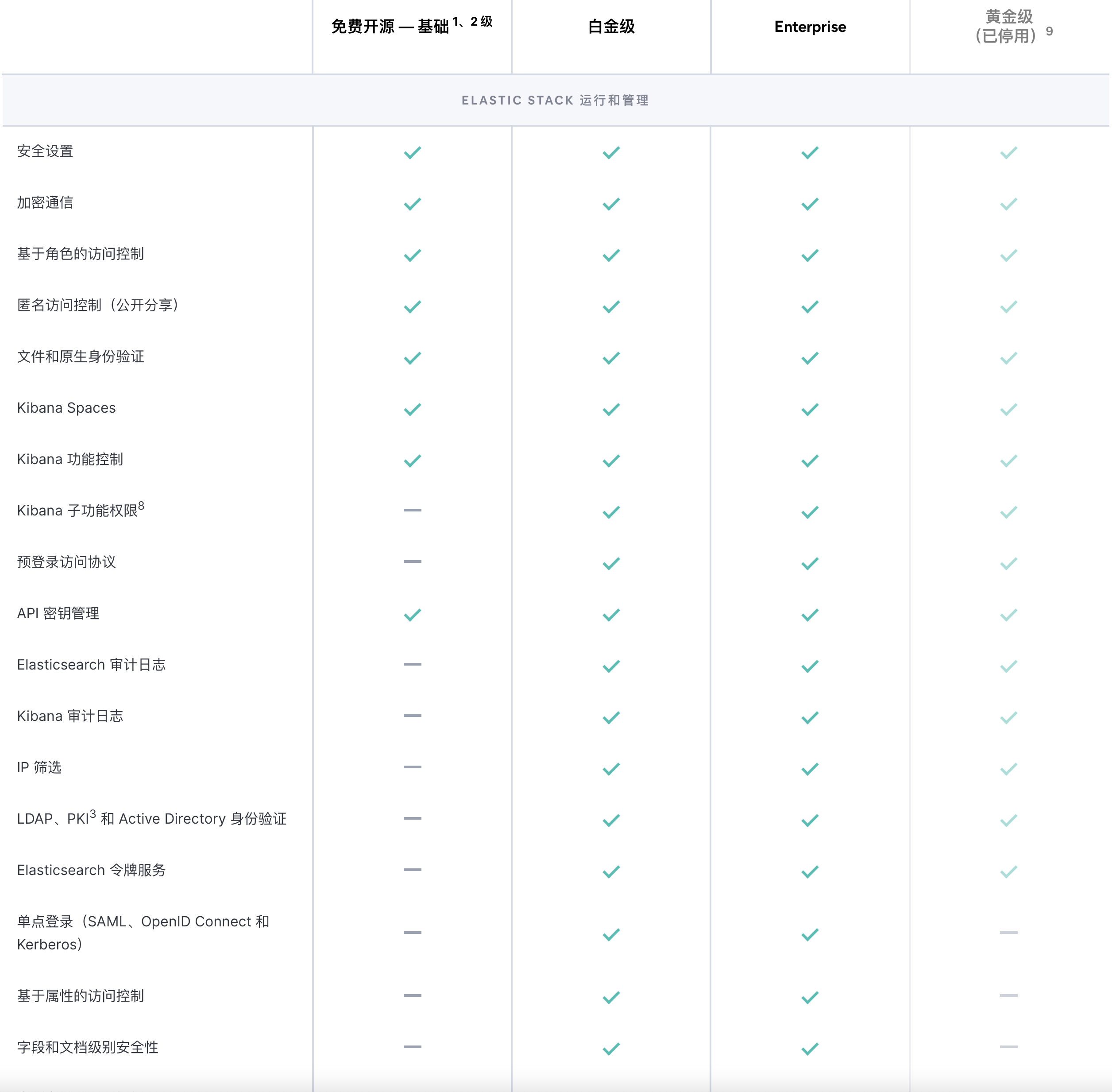This screenshot has height=1092, width=1112.
Task: Click footnote 8 beside Kibana 子功能权限
Action: click(141, 506)
